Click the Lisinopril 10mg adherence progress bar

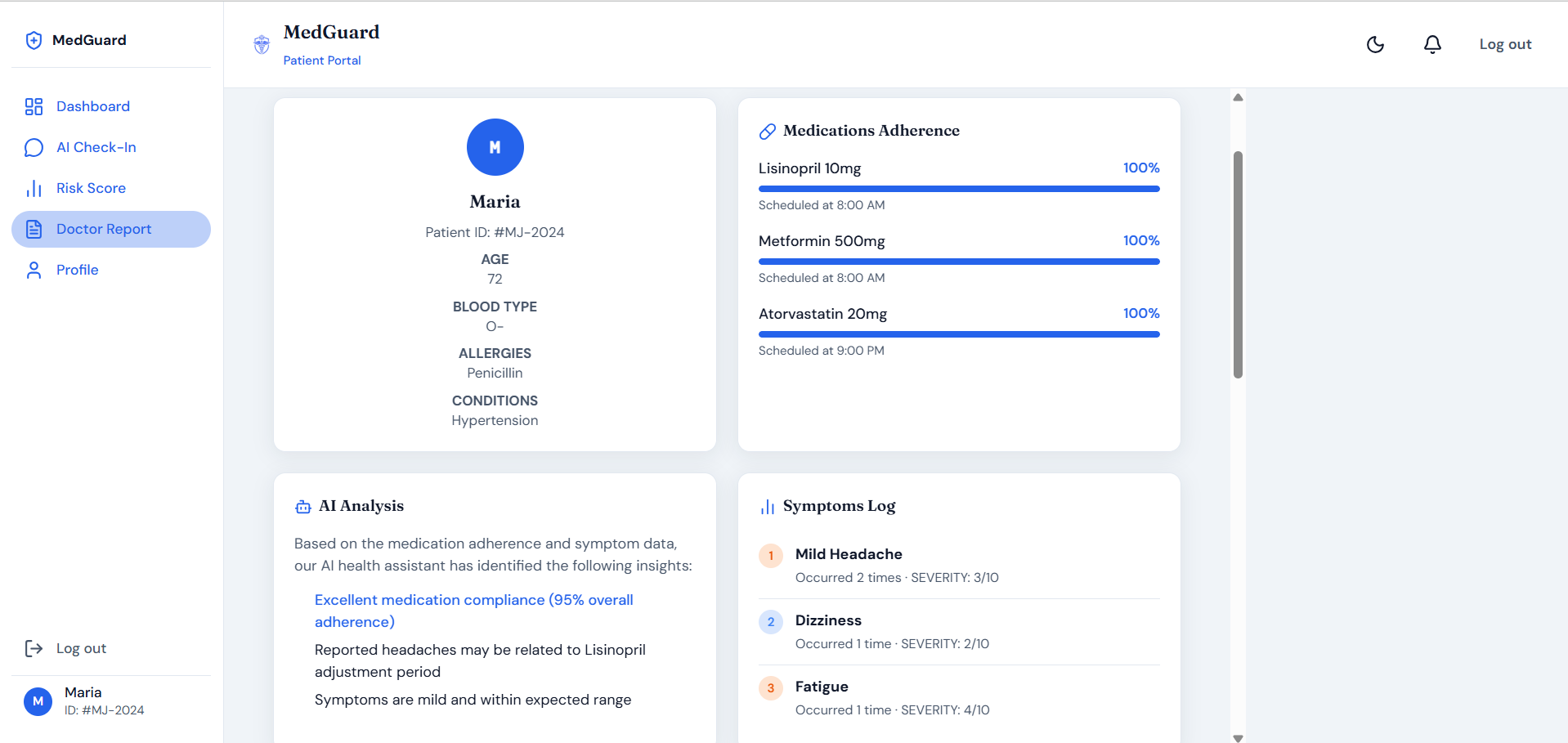coord(959,189)
